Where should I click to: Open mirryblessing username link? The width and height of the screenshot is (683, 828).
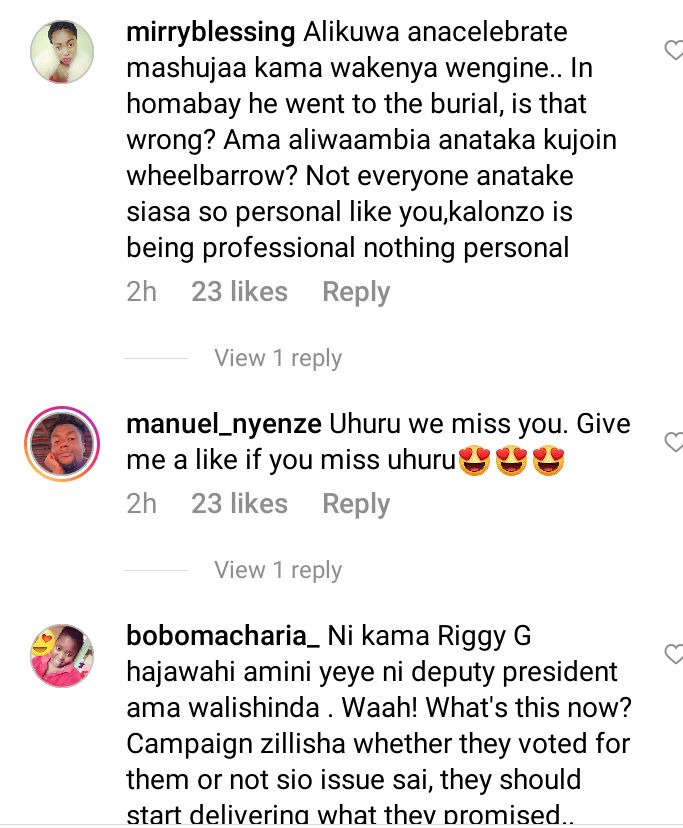(211, 33)
